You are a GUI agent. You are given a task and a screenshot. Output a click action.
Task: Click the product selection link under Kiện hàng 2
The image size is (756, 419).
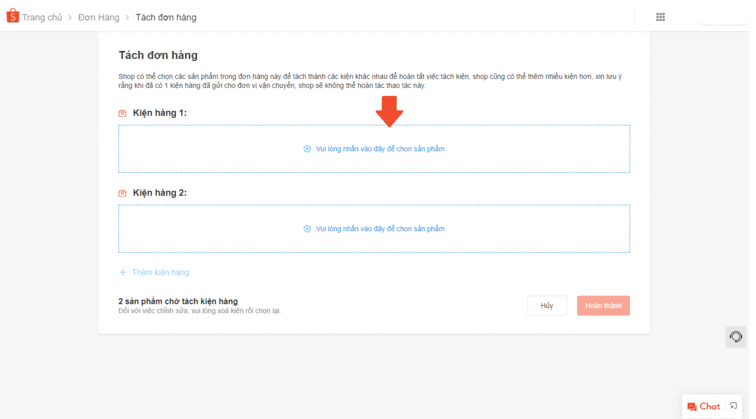379,229
